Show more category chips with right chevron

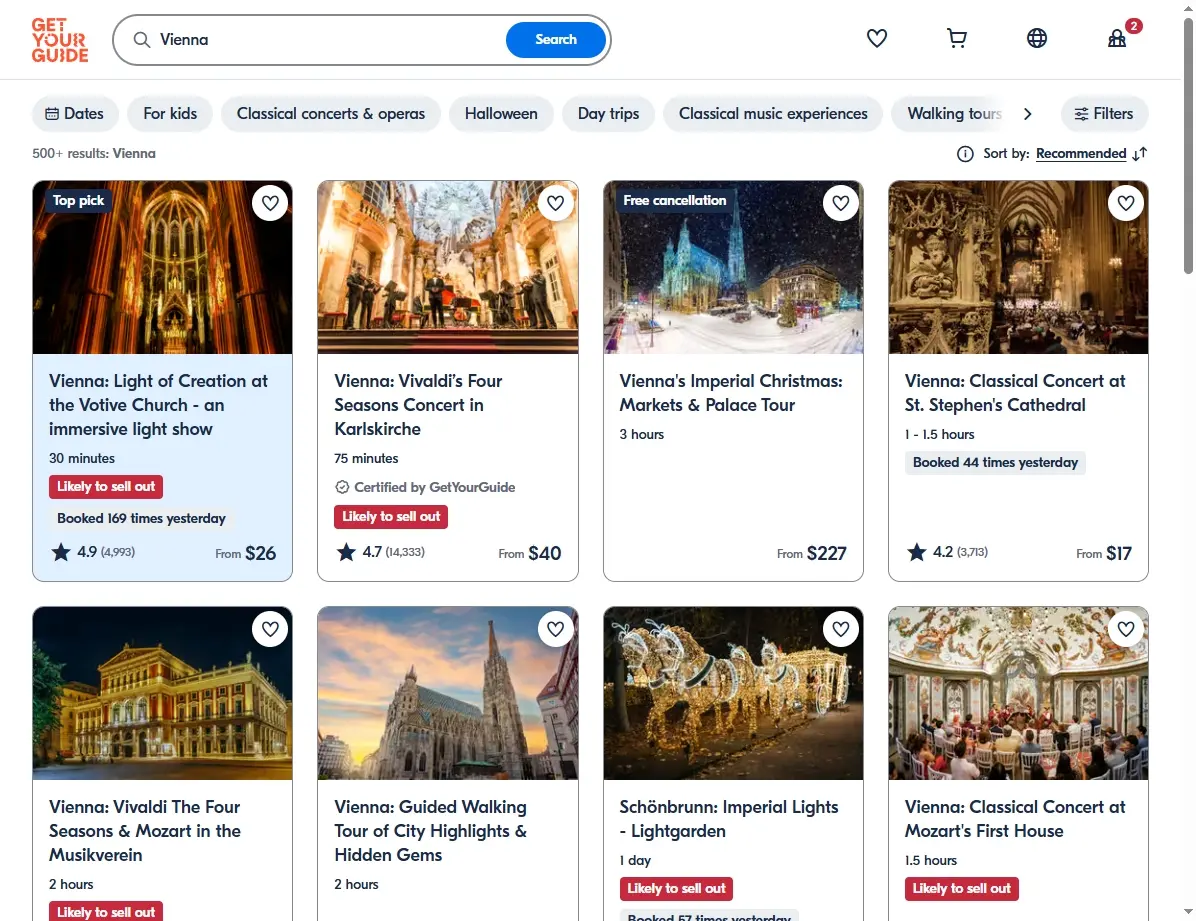[x=1027, y=114]
